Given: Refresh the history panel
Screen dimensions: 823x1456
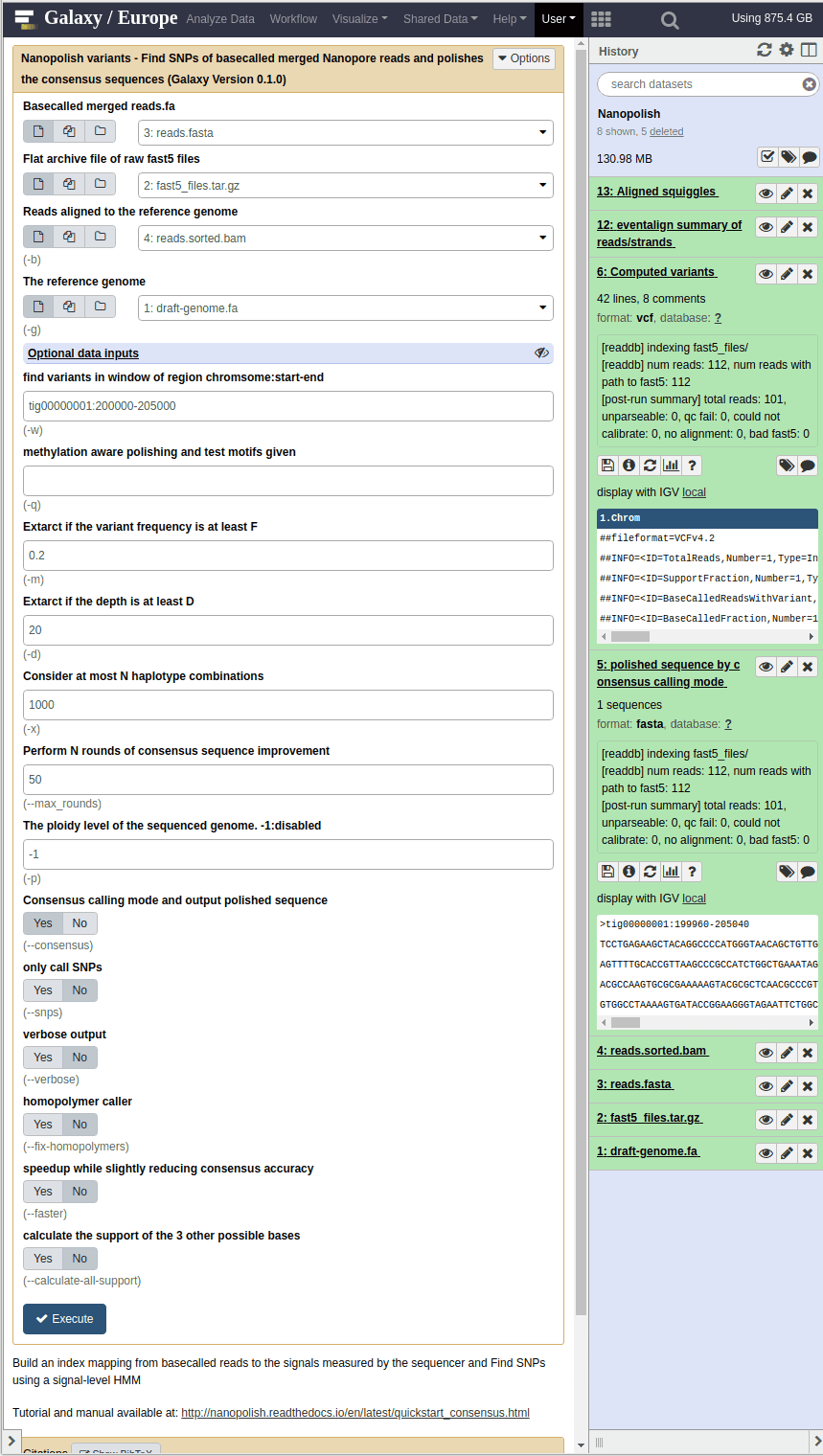Looking at the screenshot, I should tap(764, 50).
